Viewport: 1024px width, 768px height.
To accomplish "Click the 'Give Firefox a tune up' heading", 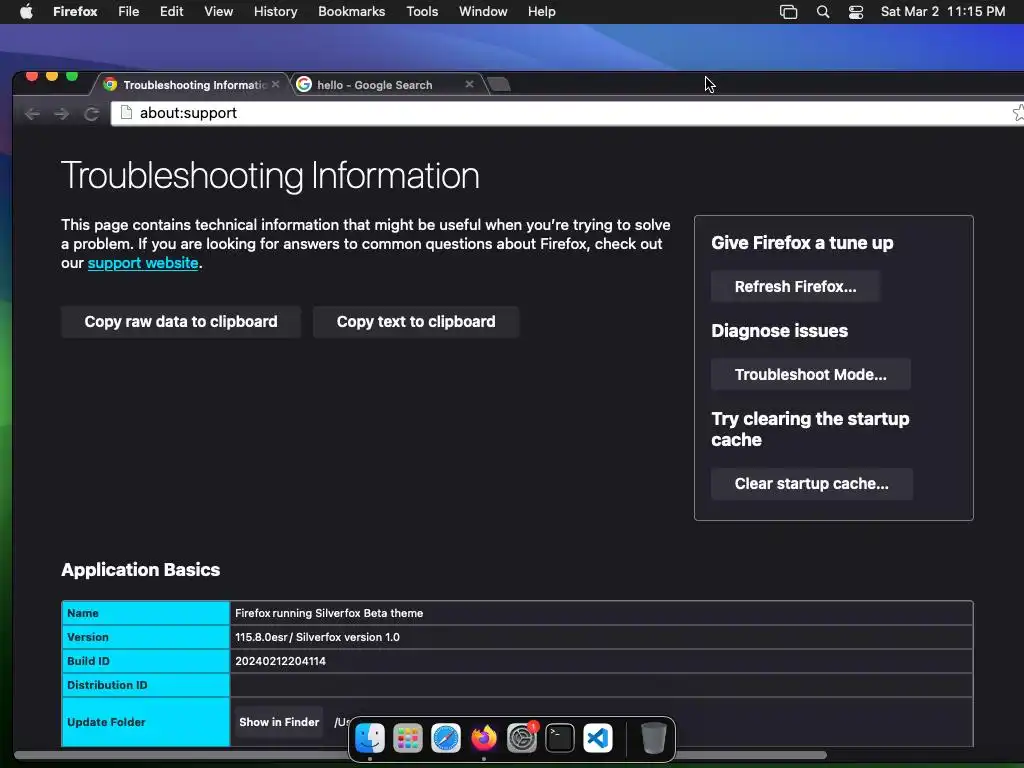I will [802, 244].
